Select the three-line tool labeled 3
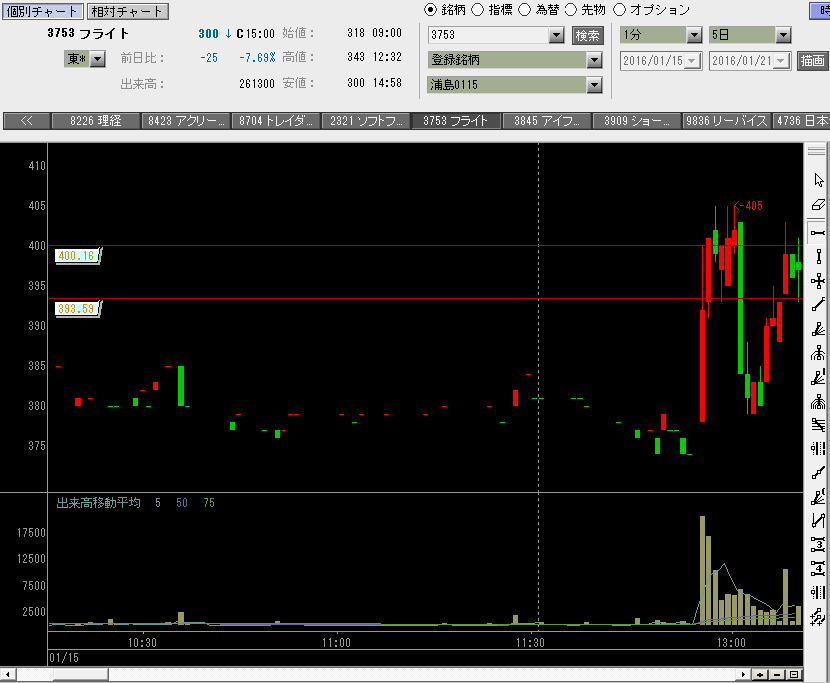830x683 pixels. point(818,544)
